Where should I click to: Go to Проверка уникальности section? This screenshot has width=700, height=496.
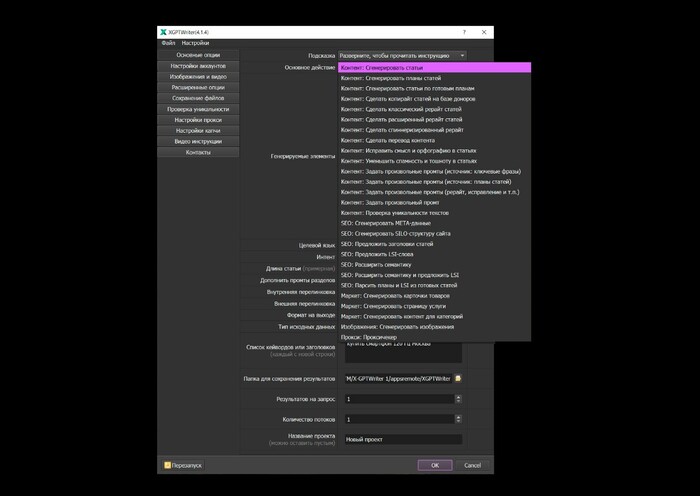point(198,109)
